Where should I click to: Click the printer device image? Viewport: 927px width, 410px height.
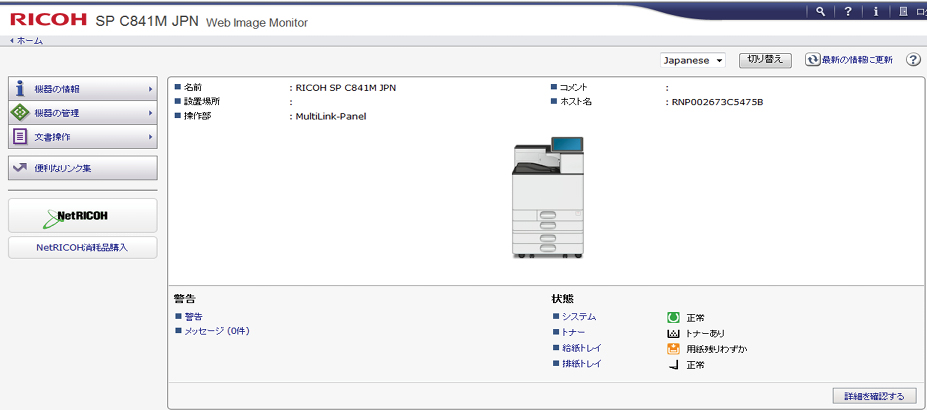(x=547, y=198)
